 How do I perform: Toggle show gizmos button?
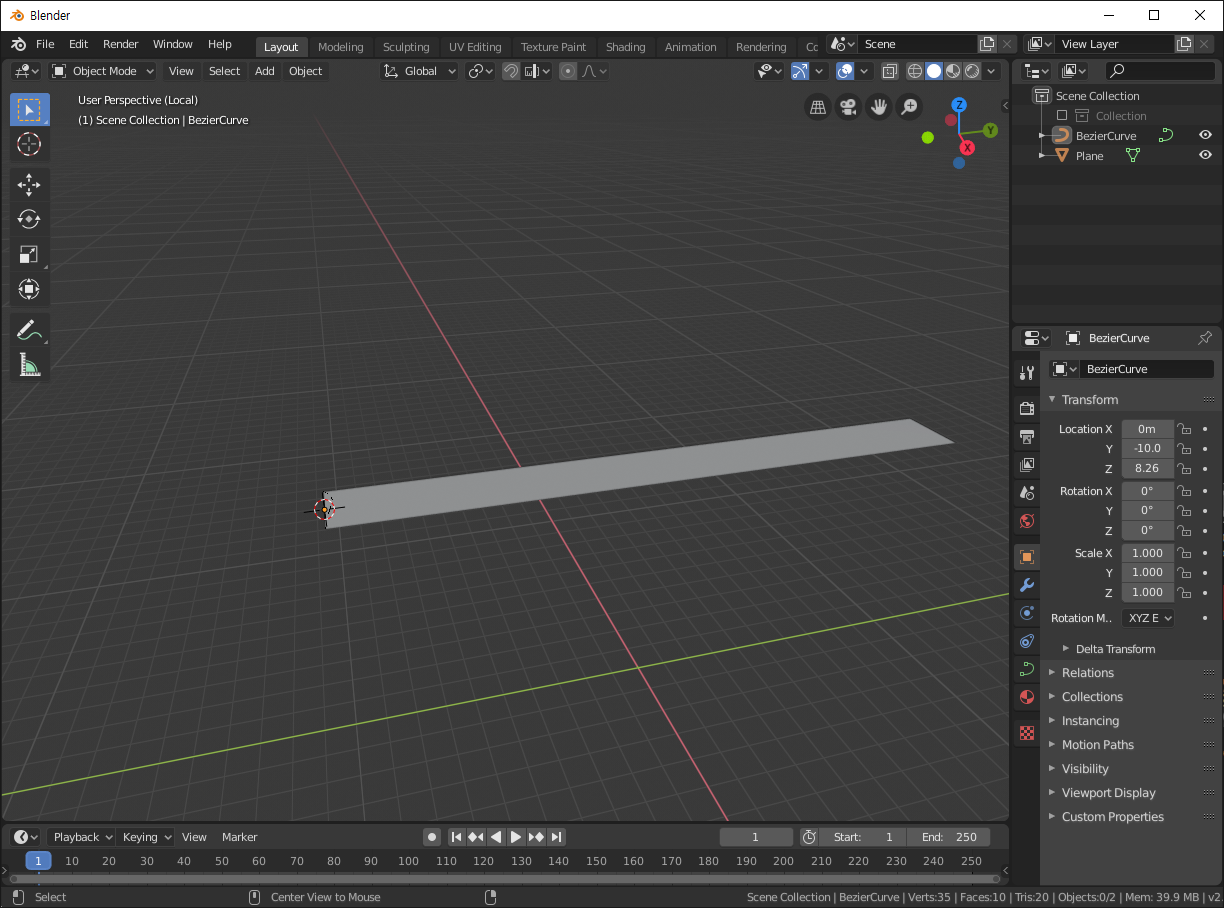point(800,71)
